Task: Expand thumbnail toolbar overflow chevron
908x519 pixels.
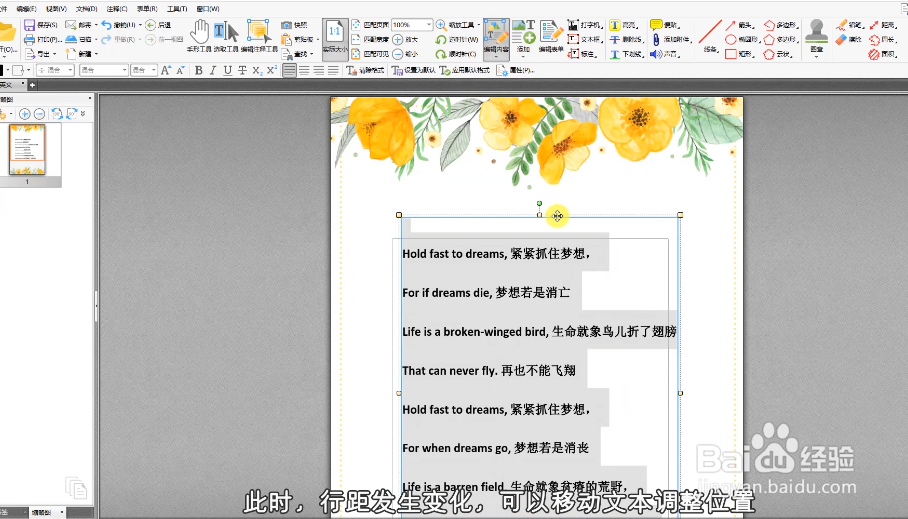Action: coord(83,114)
